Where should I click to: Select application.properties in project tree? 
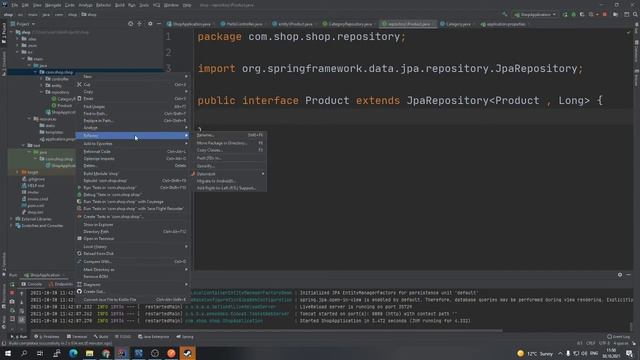tap(57, 139)
